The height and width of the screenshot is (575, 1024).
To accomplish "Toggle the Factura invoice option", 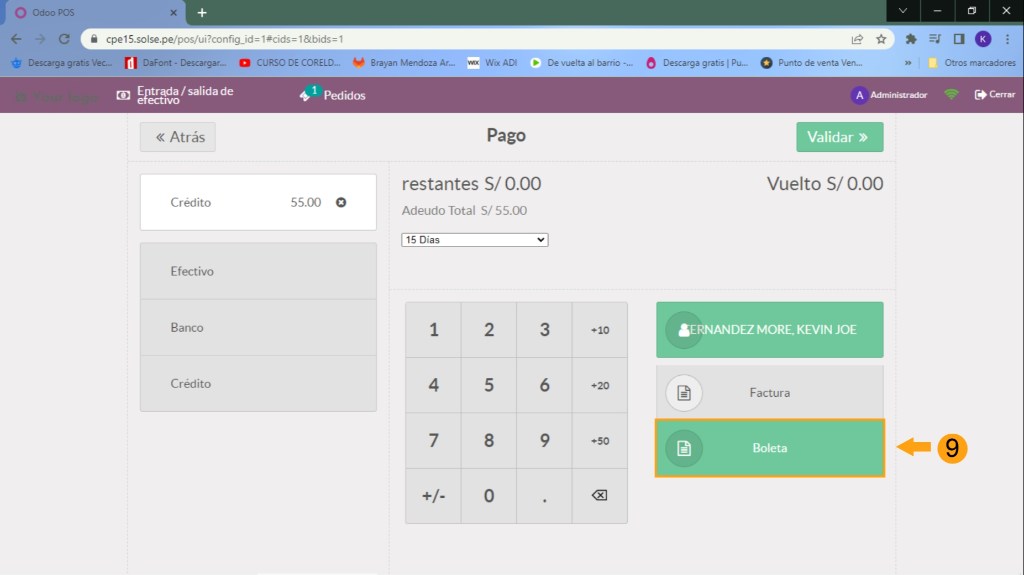I will point(769,393).
